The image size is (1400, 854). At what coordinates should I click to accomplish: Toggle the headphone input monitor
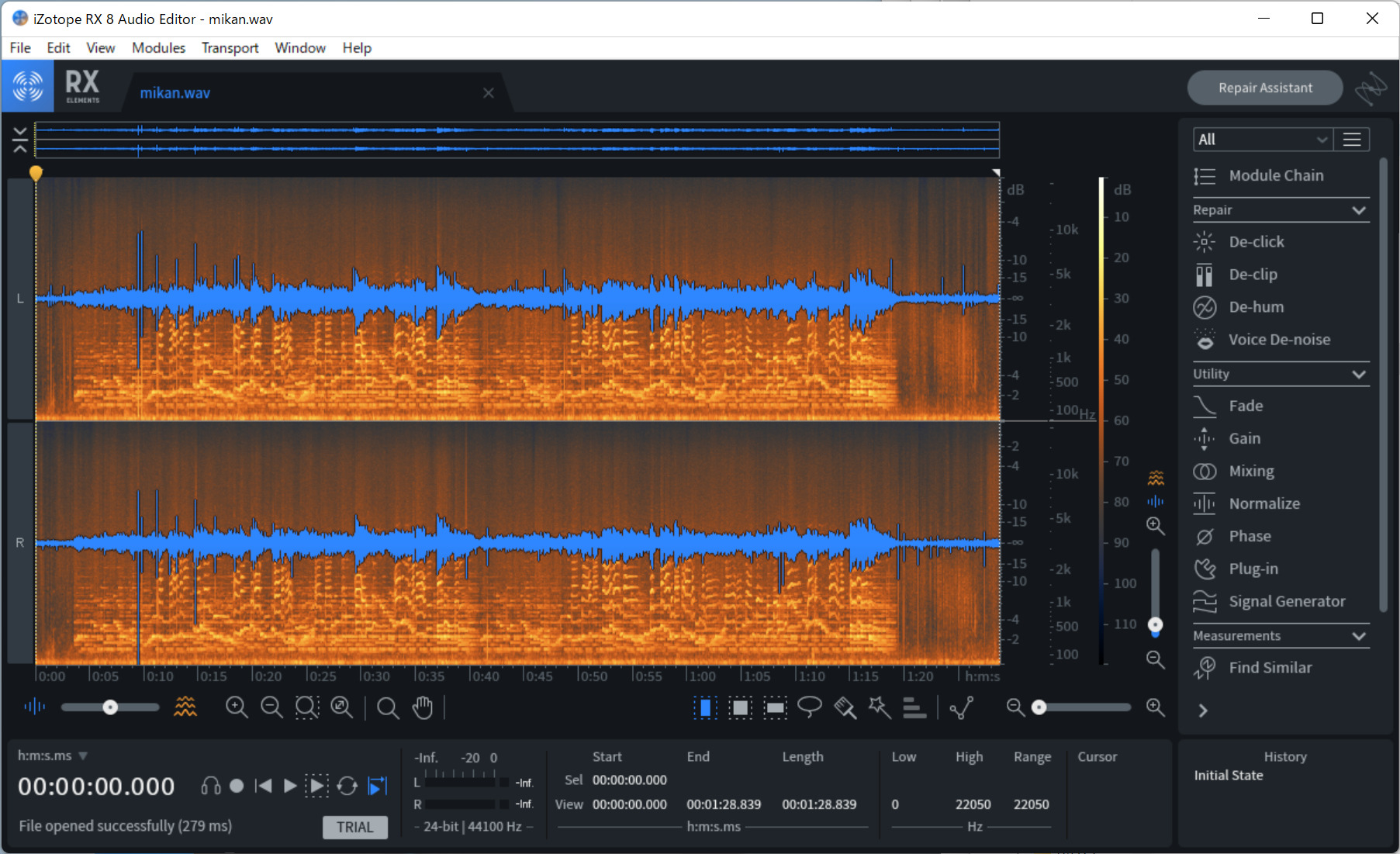(210, 786)
